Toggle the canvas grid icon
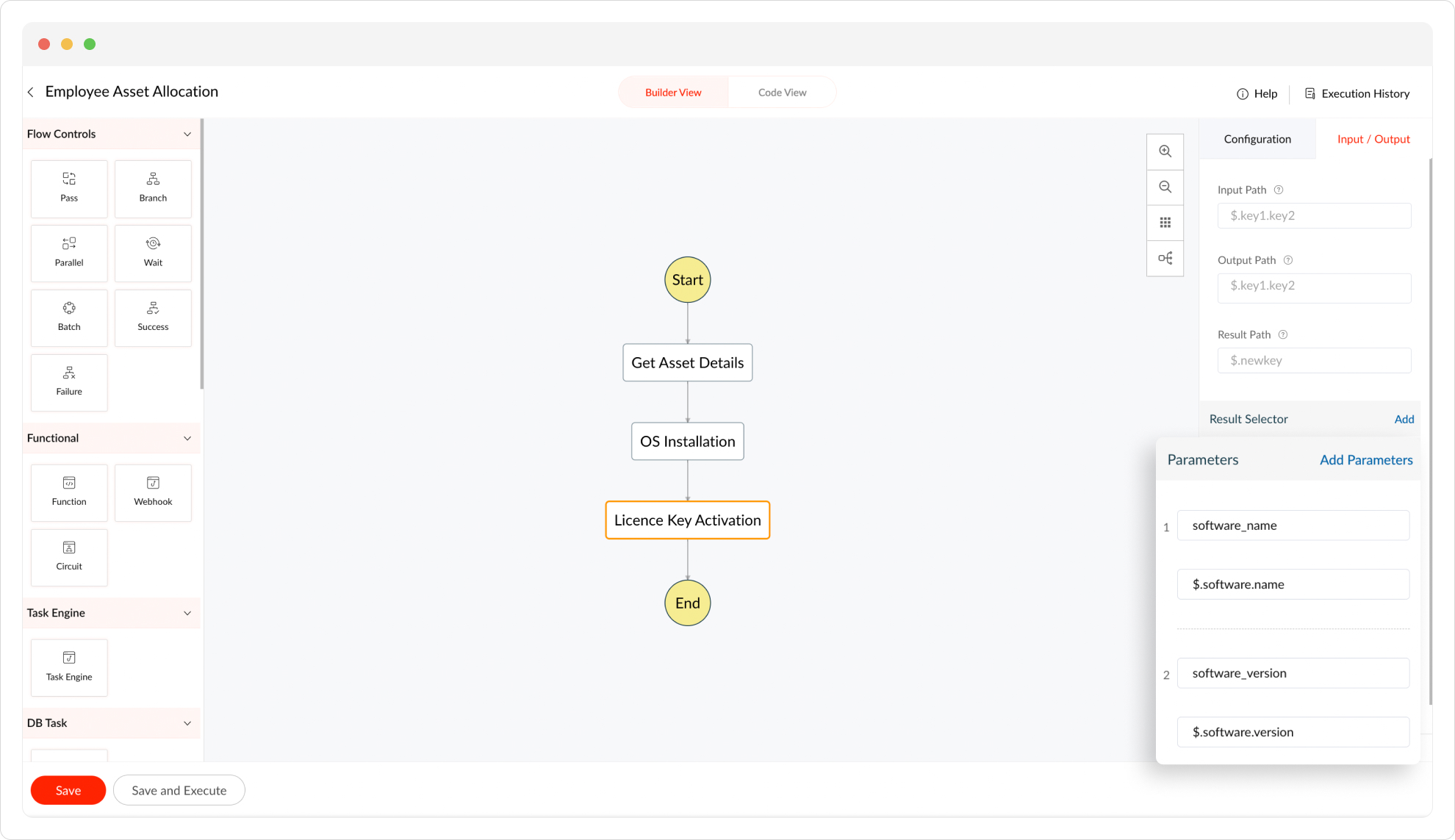The width and height of the screenshot is (1455, 840). [x=1165, y=223]
